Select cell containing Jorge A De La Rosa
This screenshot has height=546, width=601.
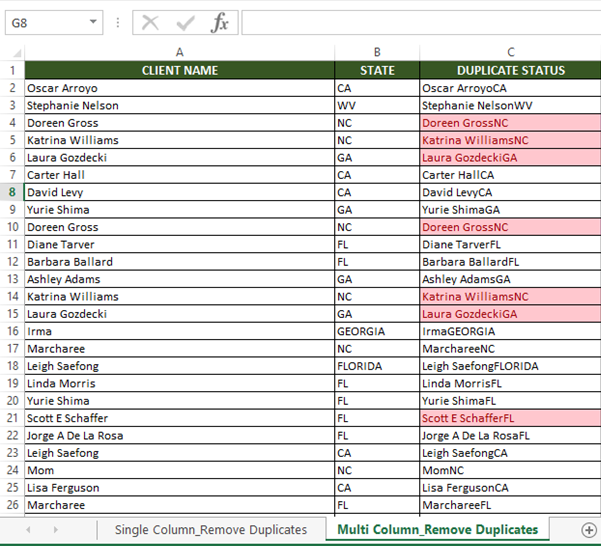(x=179, y=435)
